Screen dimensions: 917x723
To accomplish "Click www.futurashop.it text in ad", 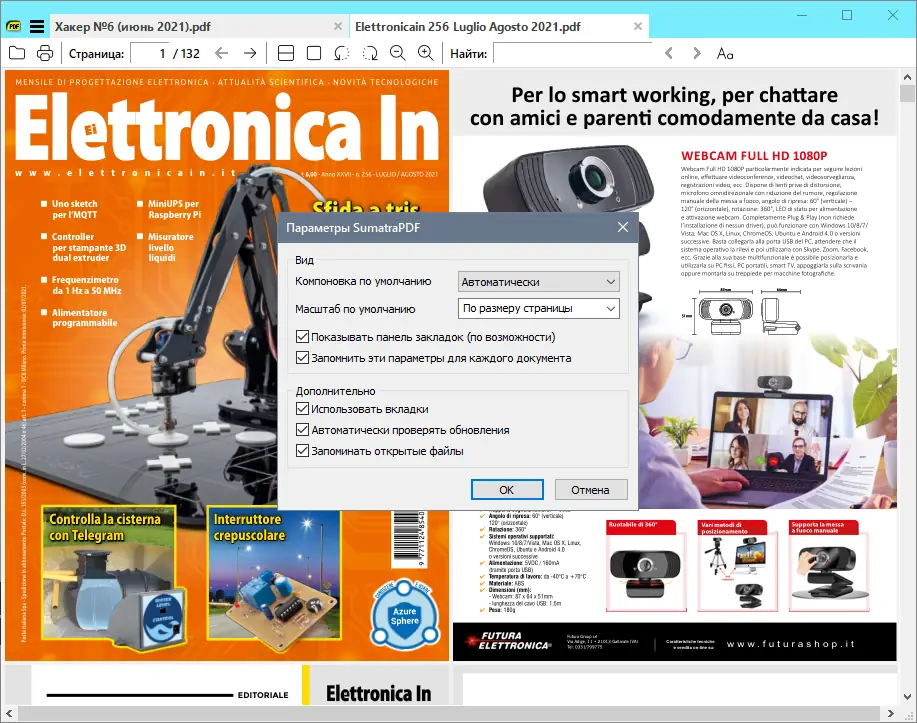I will click(x=791, y=643).
